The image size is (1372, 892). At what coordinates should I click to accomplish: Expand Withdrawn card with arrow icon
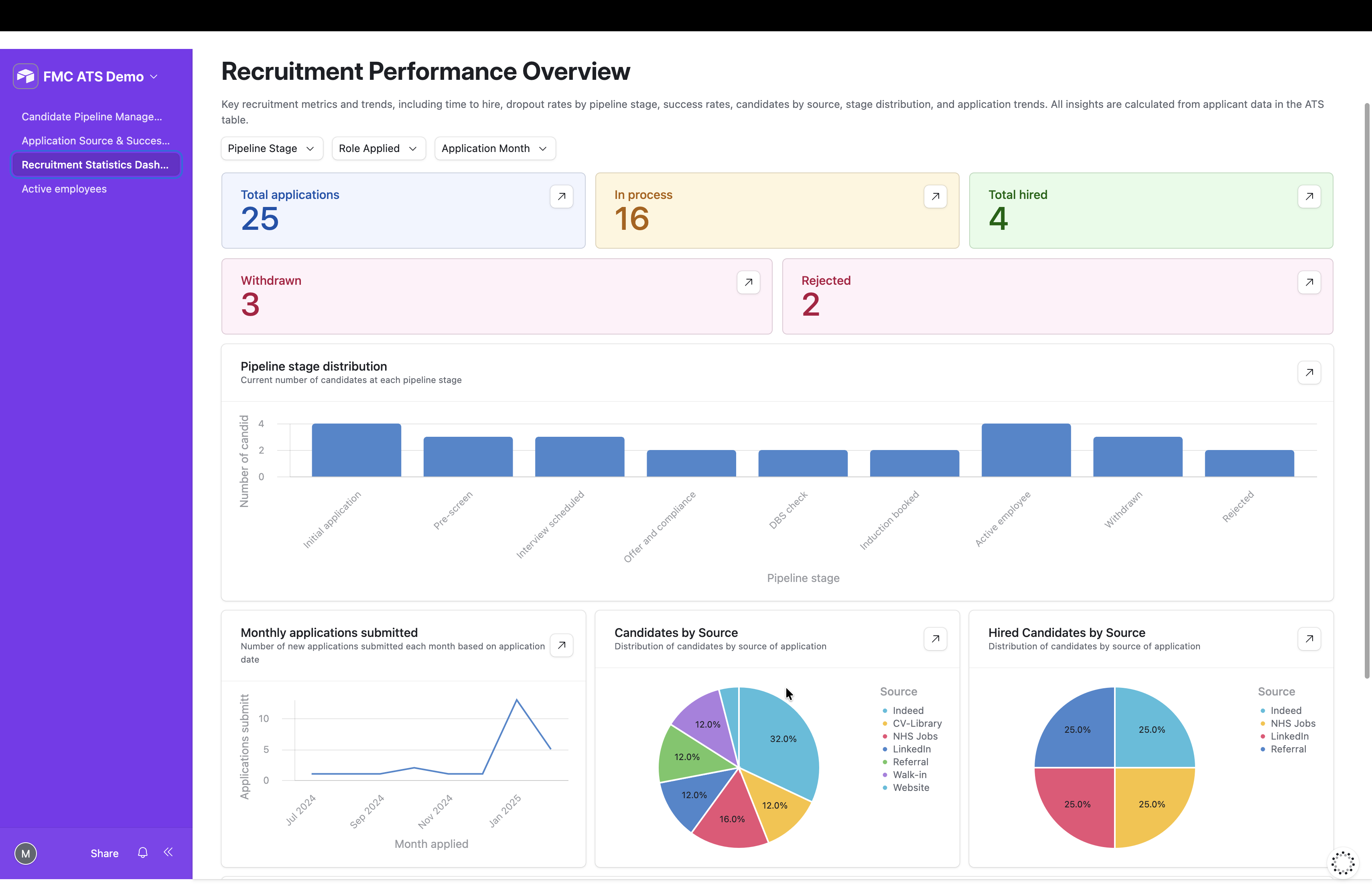(x=748, y=282)
